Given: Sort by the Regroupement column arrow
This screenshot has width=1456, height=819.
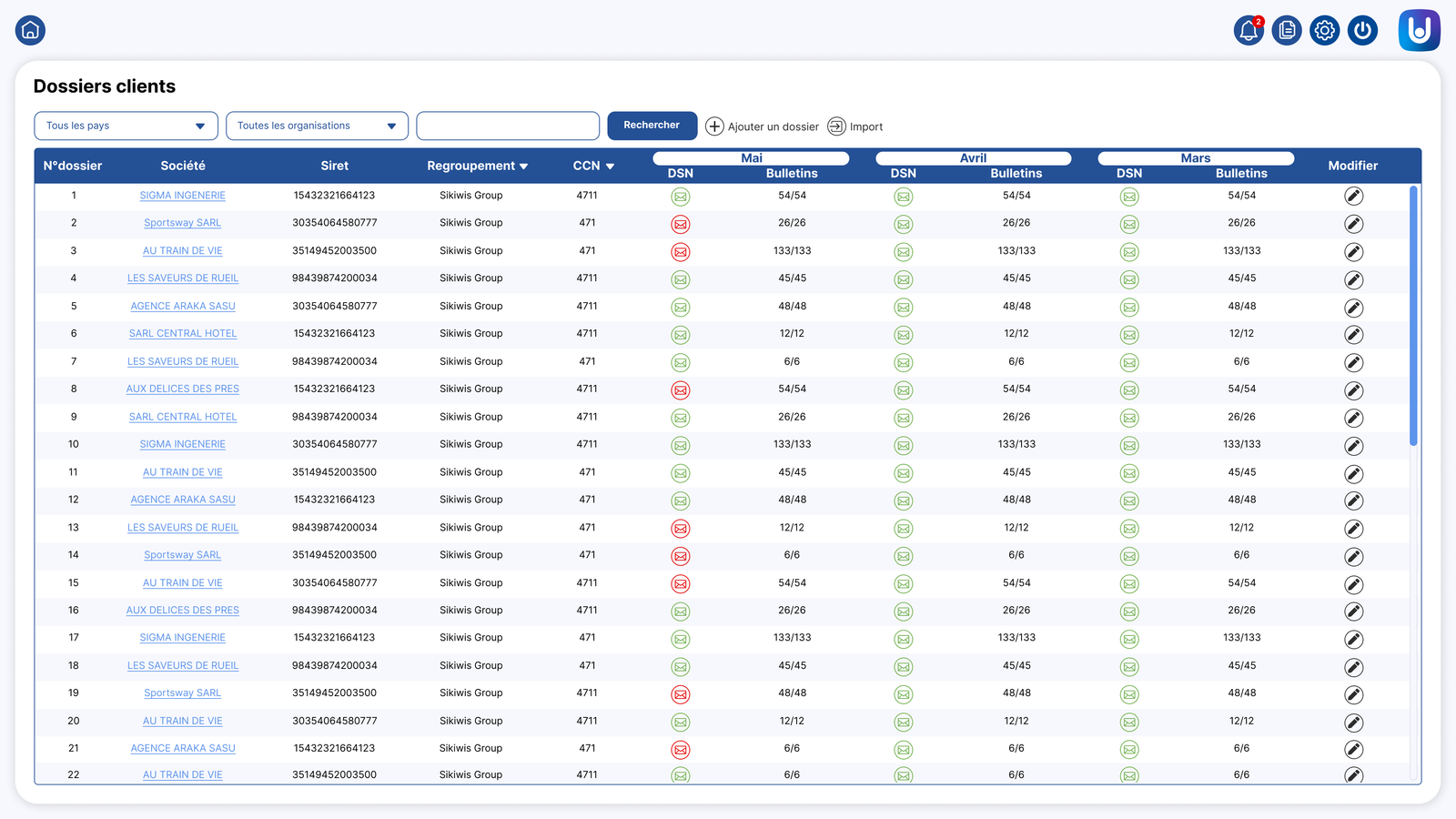Looking at the screenshot, I should point(524,167).
